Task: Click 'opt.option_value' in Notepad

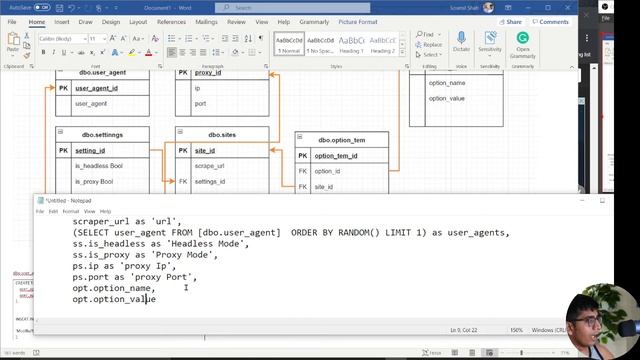Action: [x=114, y=299]
